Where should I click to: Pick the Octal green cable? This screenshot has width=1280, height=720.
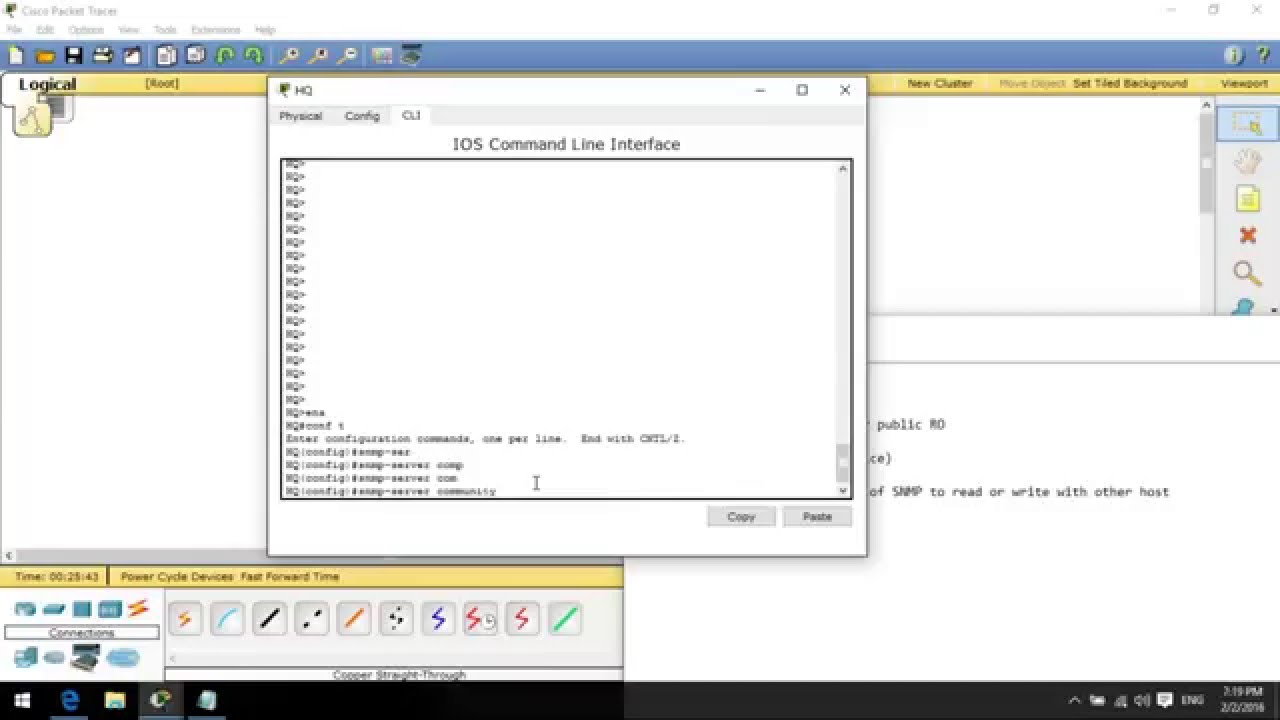point(565,619)
